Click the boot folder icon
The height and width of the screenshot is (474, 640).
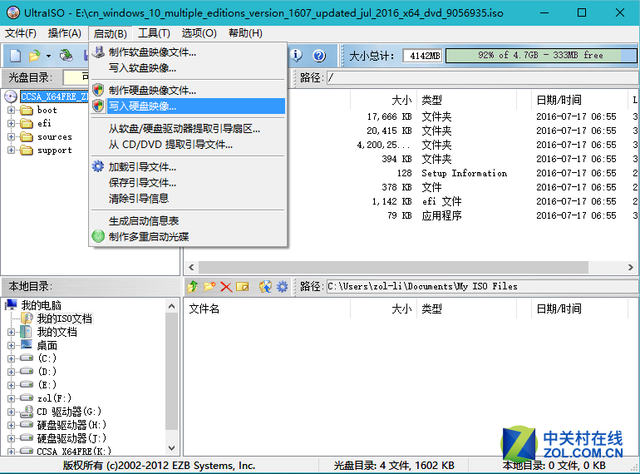27,110
